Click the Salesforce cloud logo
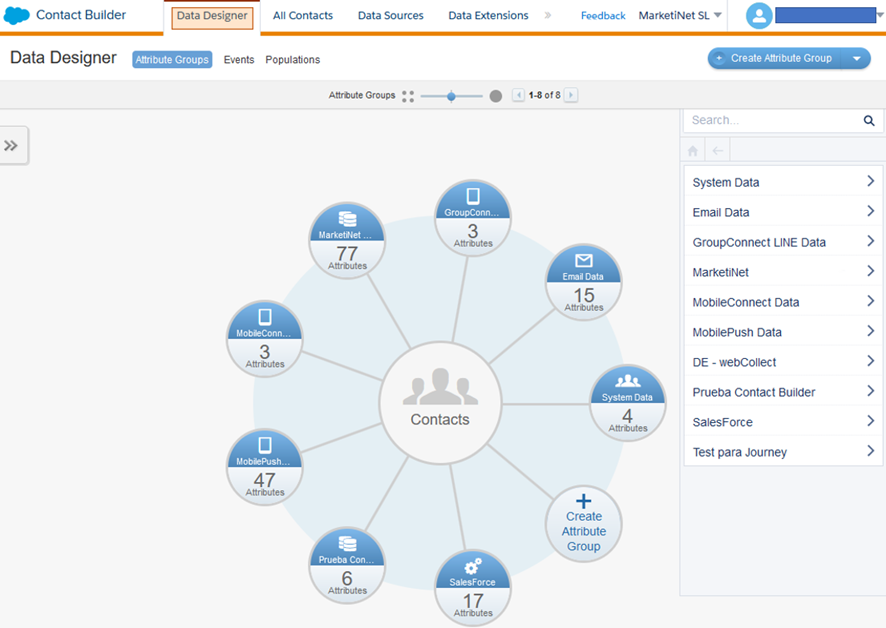Image resolution: width=886 pixels, height=628 pixels. click(16, 15)
